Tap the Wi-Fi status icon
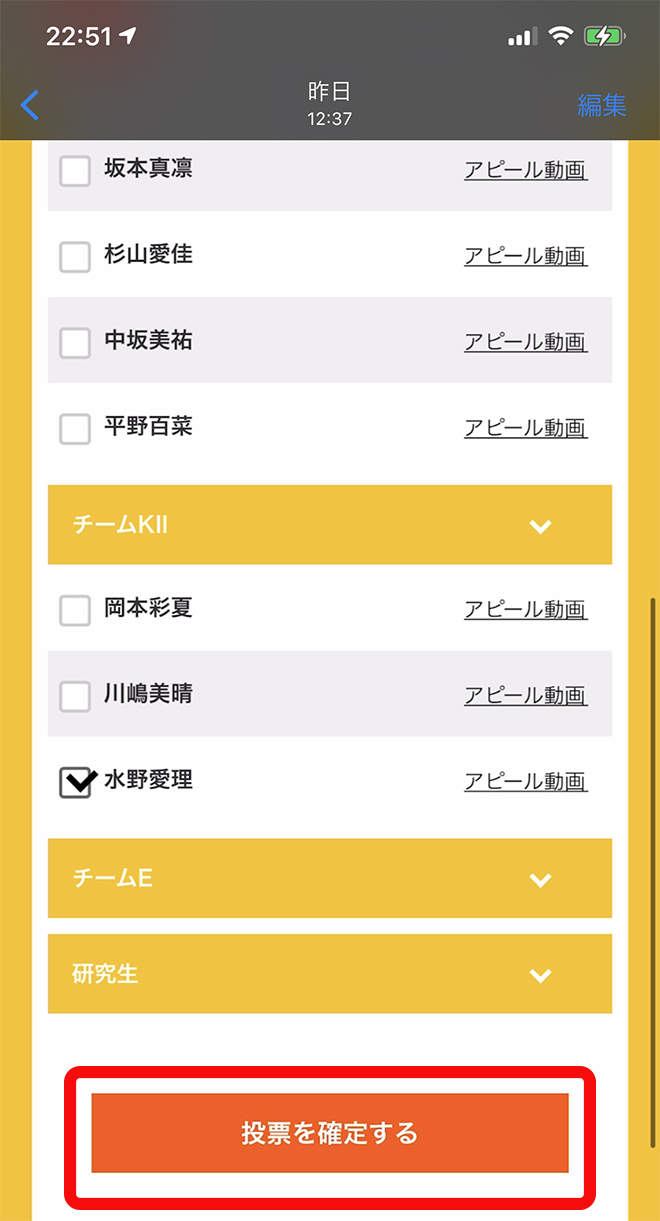The width and height of the screenshot is (660, 1221). point(561,37)
